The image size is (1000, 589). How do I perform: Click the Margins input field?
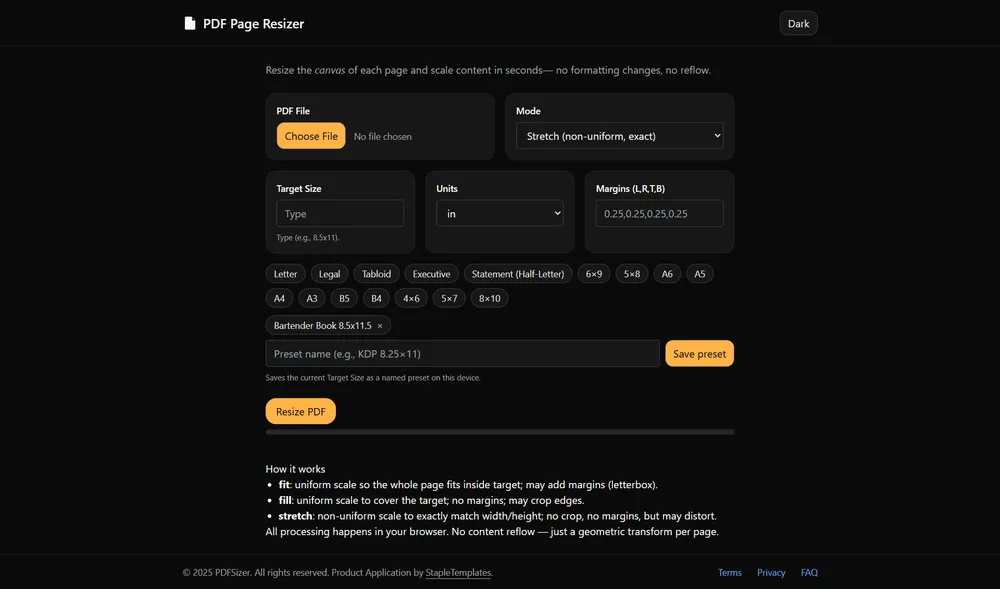pyautogui.click(x=659, y=214)
